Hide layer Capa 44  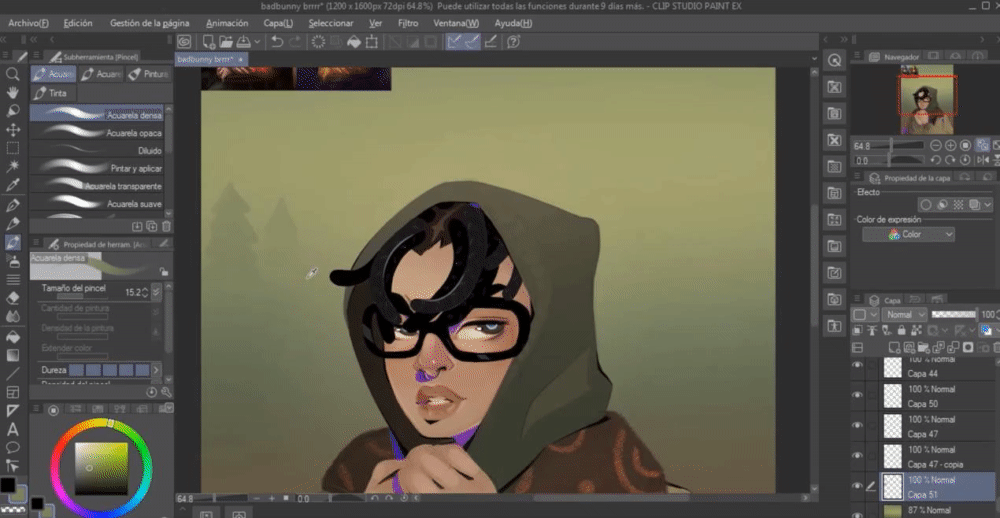[x=857, y=366]
